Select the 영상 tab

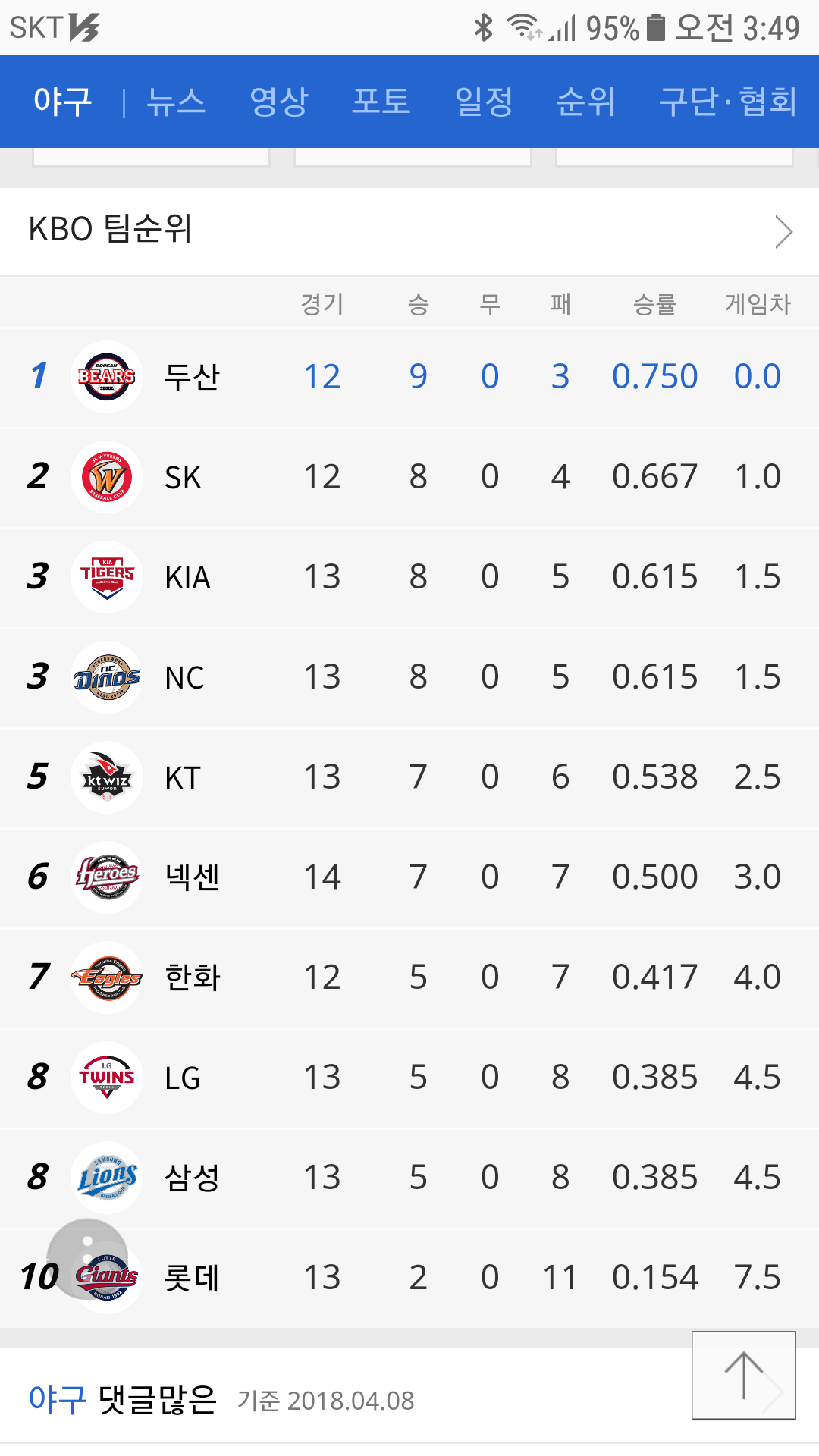click(x=279, y=102)
